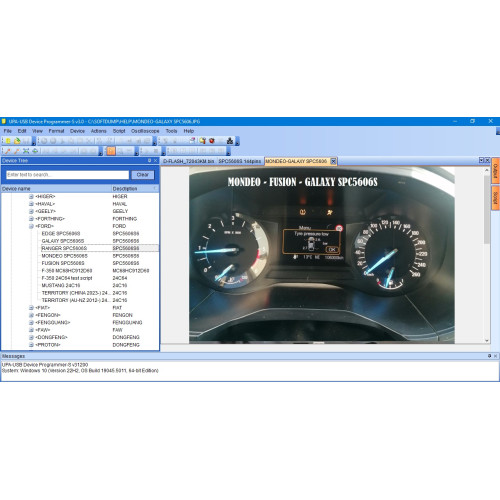500x500 pixels.
Task: Sort by the Device name column header
Action: tap(56, 189)
